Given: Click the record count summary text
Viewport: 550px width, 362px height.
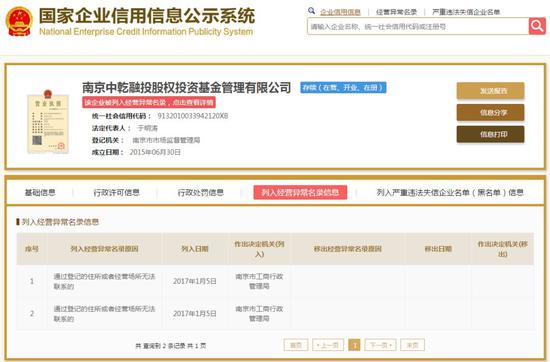Looking at the screenshot, I should point(171,346).
